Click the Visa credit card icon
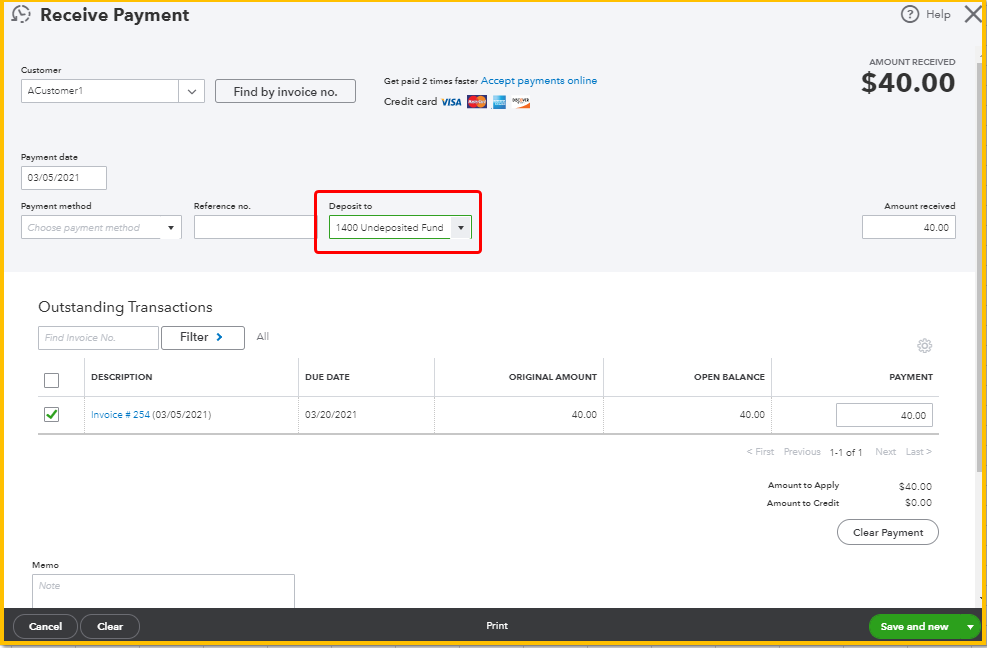Screen dimensions: 987x648 coord(451,101)
